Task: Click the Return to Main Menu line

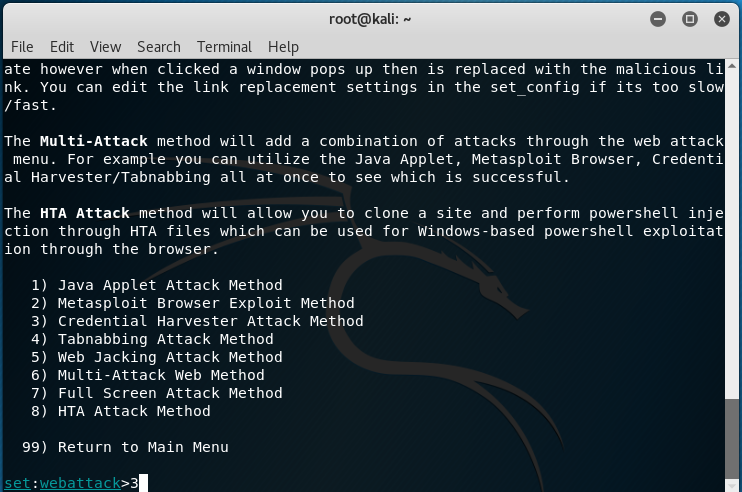Action: click(x=125, y=447)
